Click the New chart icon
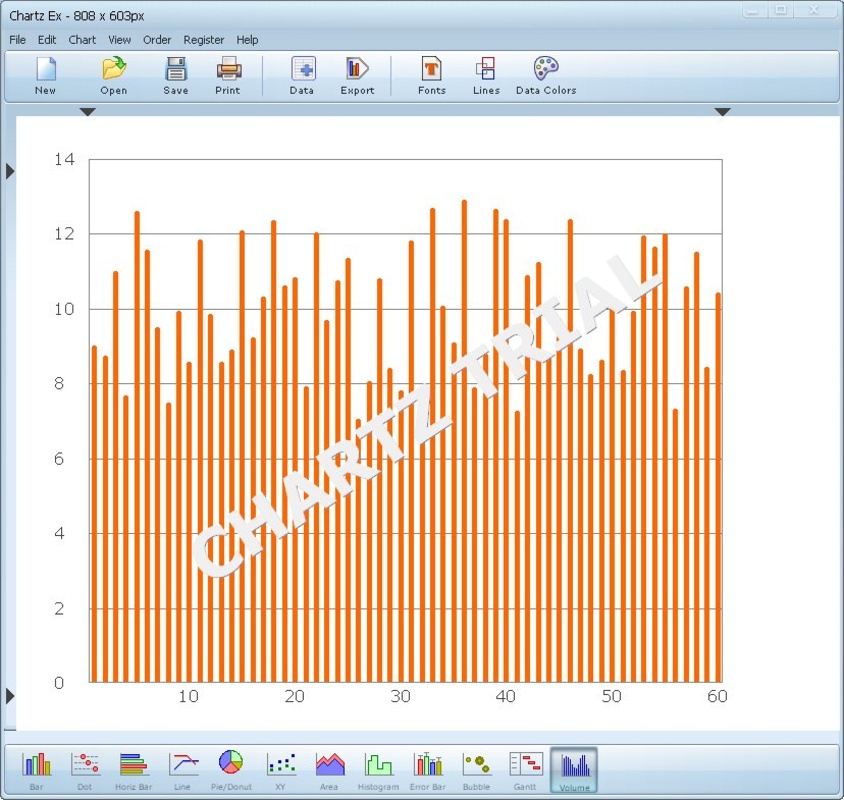This screenshot has height=800, width=844. pyautogui.click(x=45, y=75)
